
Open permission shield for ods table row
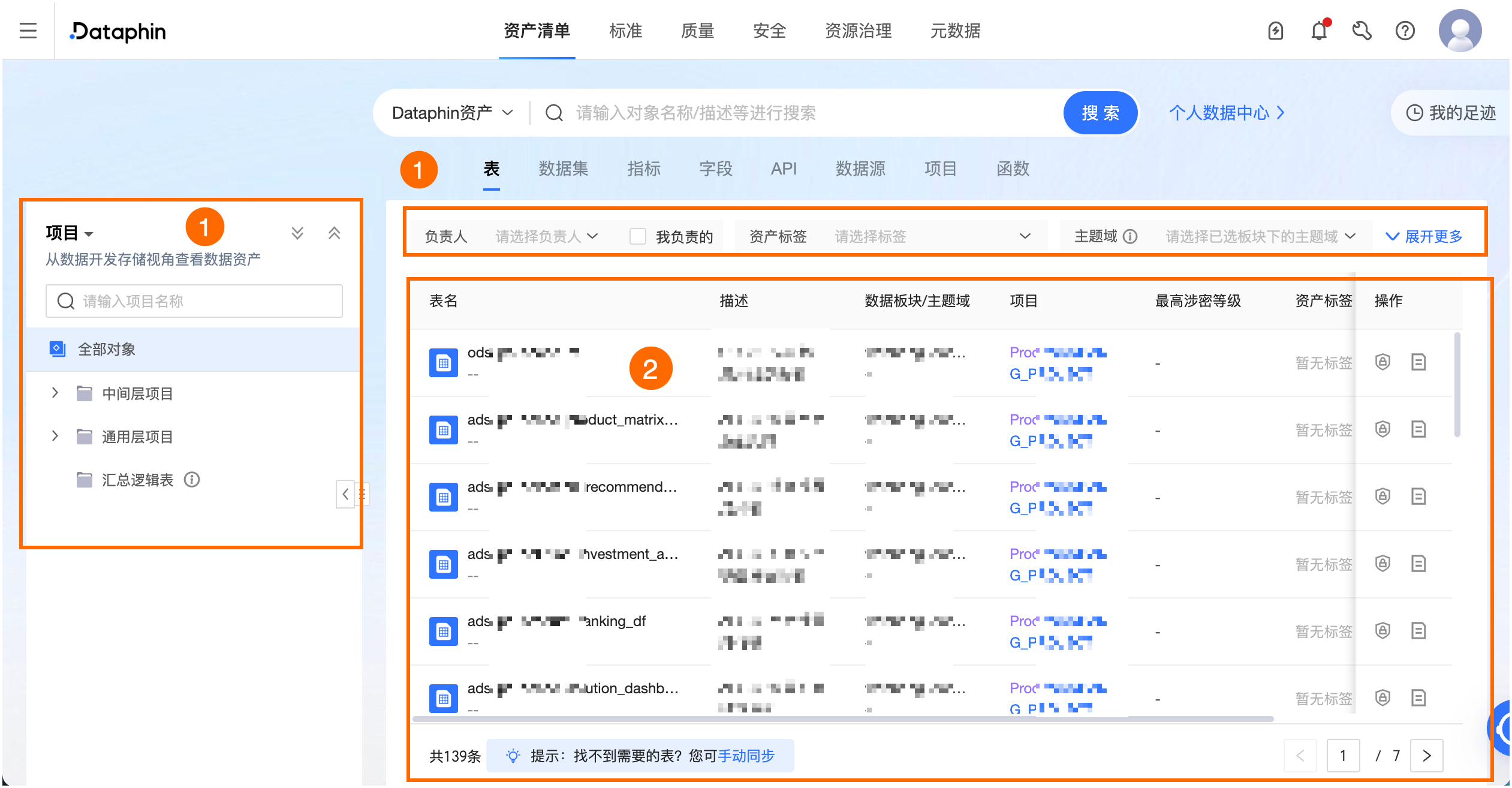(1383, 362)
